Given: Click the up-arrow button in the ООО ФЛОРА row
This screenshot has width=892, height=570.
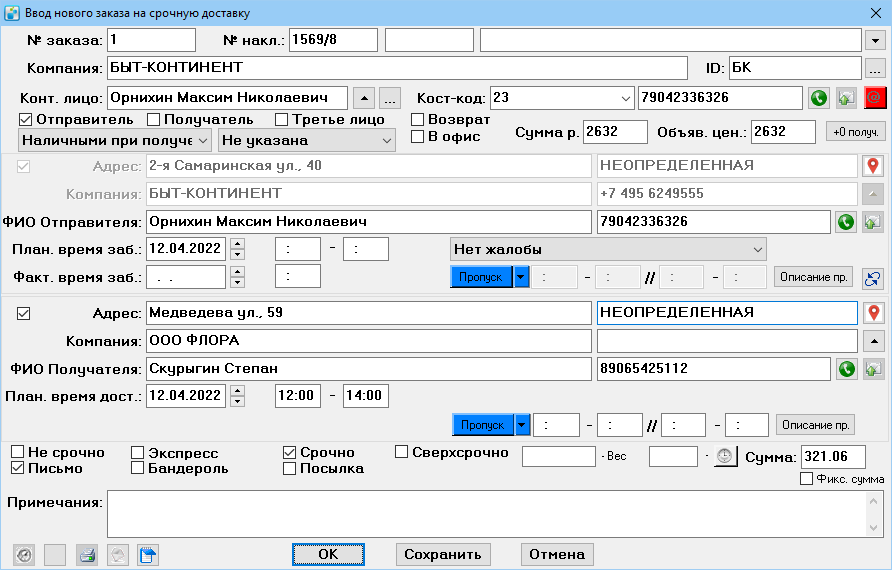Looking at the screenshot, I should pyautogui.click(x=874, y=341).
